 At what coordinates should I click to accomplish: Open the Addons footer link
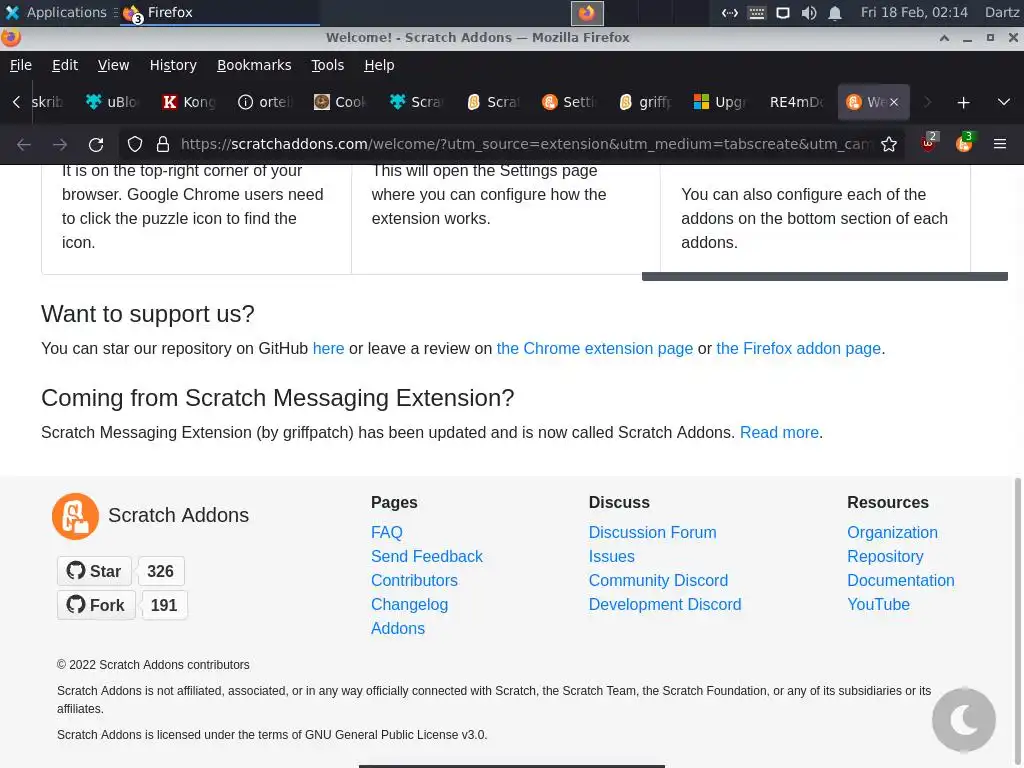(x=398, y=629)
